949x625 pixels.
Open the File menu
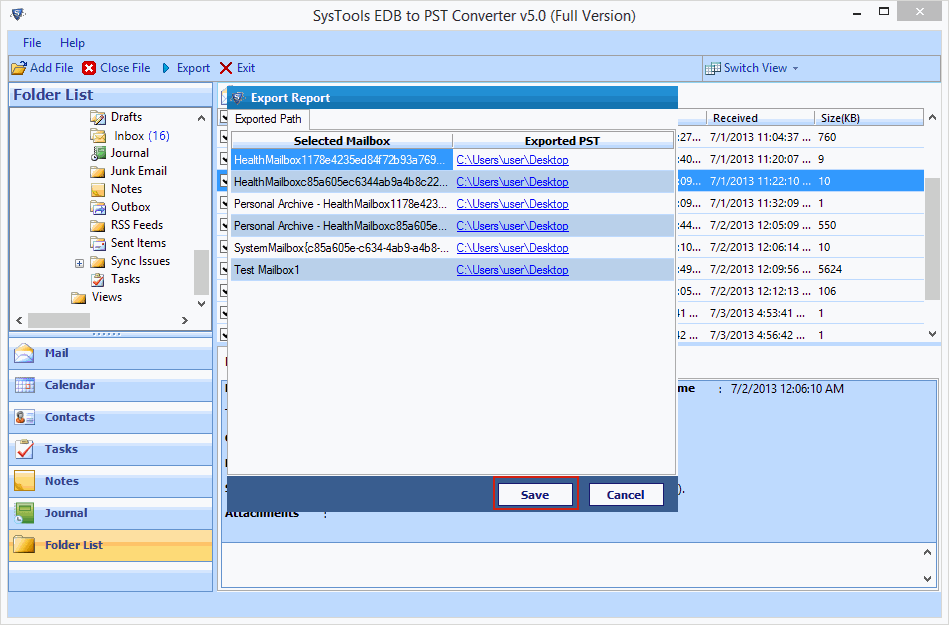32,43
